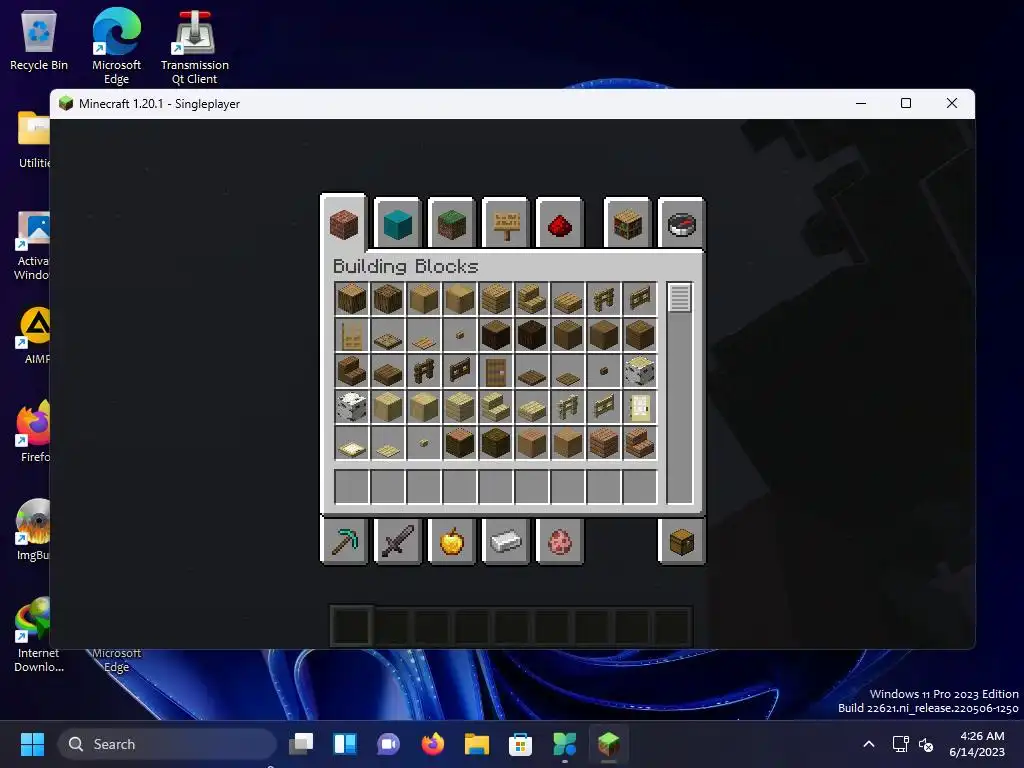Grab the Birch Pressure Plate
This screenshot has width=1024, height=768.
click(388, 443)
